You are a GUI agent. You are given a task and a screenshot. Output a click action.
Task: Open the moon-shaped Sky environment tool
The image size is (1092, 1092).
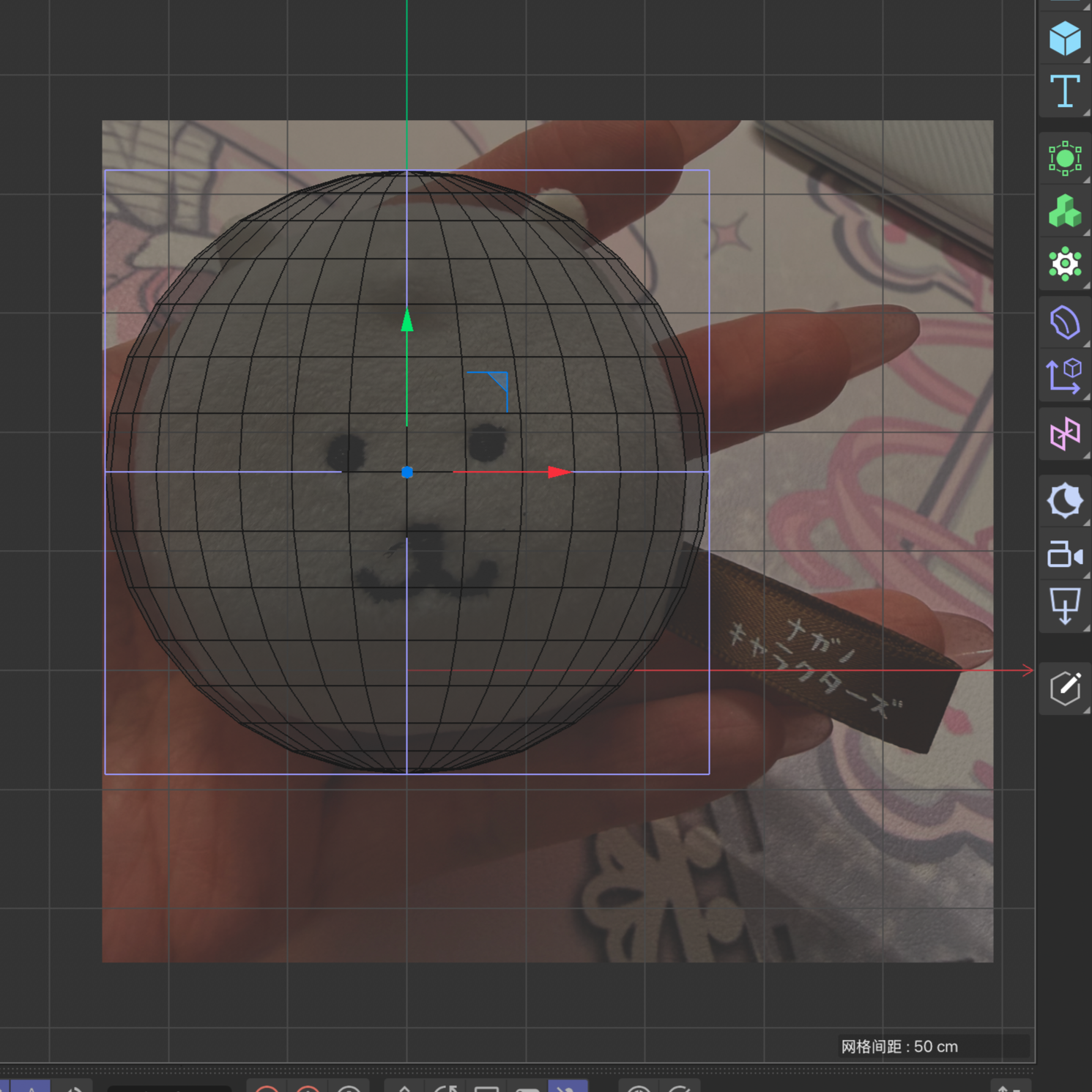pos(1064,501)
